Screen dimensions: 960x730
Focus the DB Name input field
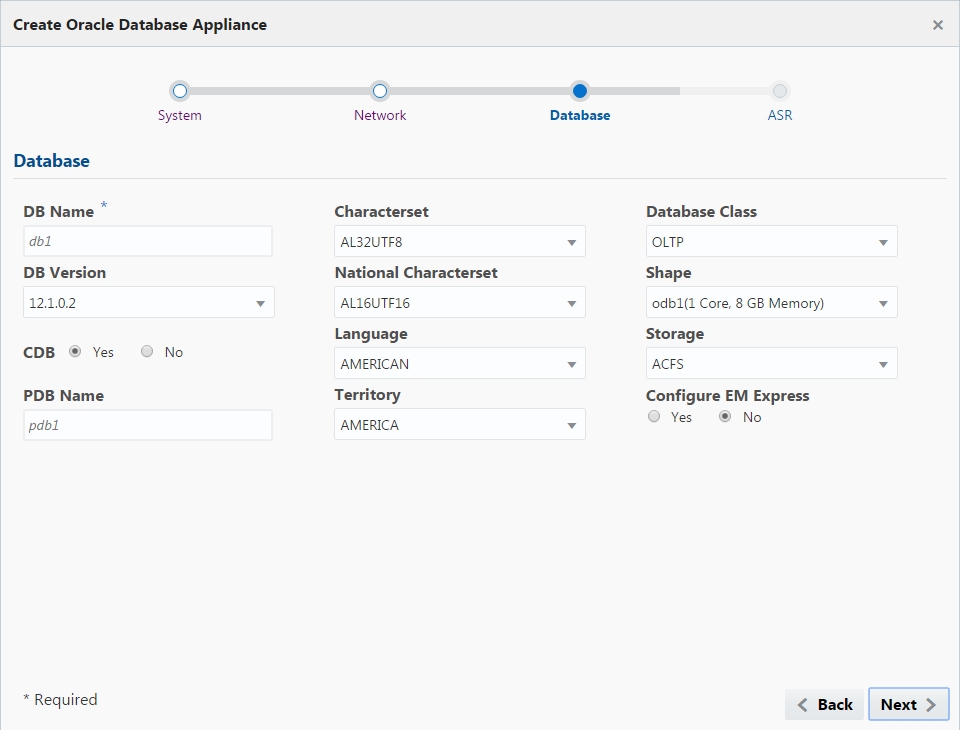tap(148, 241)
